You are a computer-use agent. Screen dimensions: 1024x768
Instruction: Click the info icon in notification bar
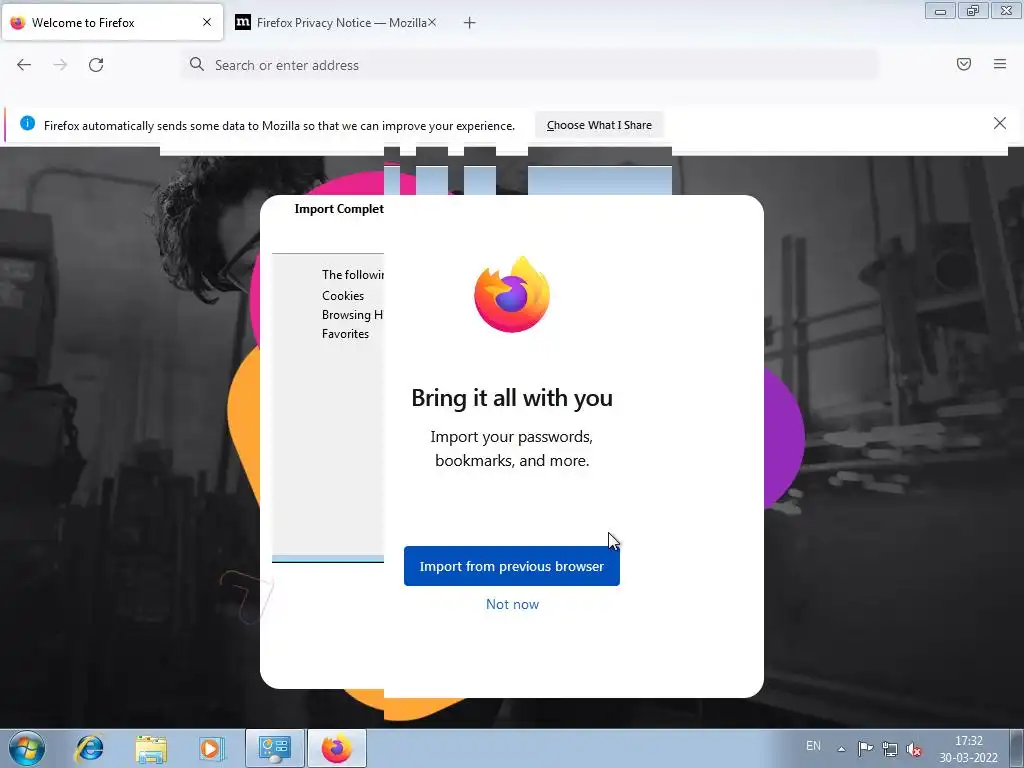pyautogui.click(x=27, y=123)
